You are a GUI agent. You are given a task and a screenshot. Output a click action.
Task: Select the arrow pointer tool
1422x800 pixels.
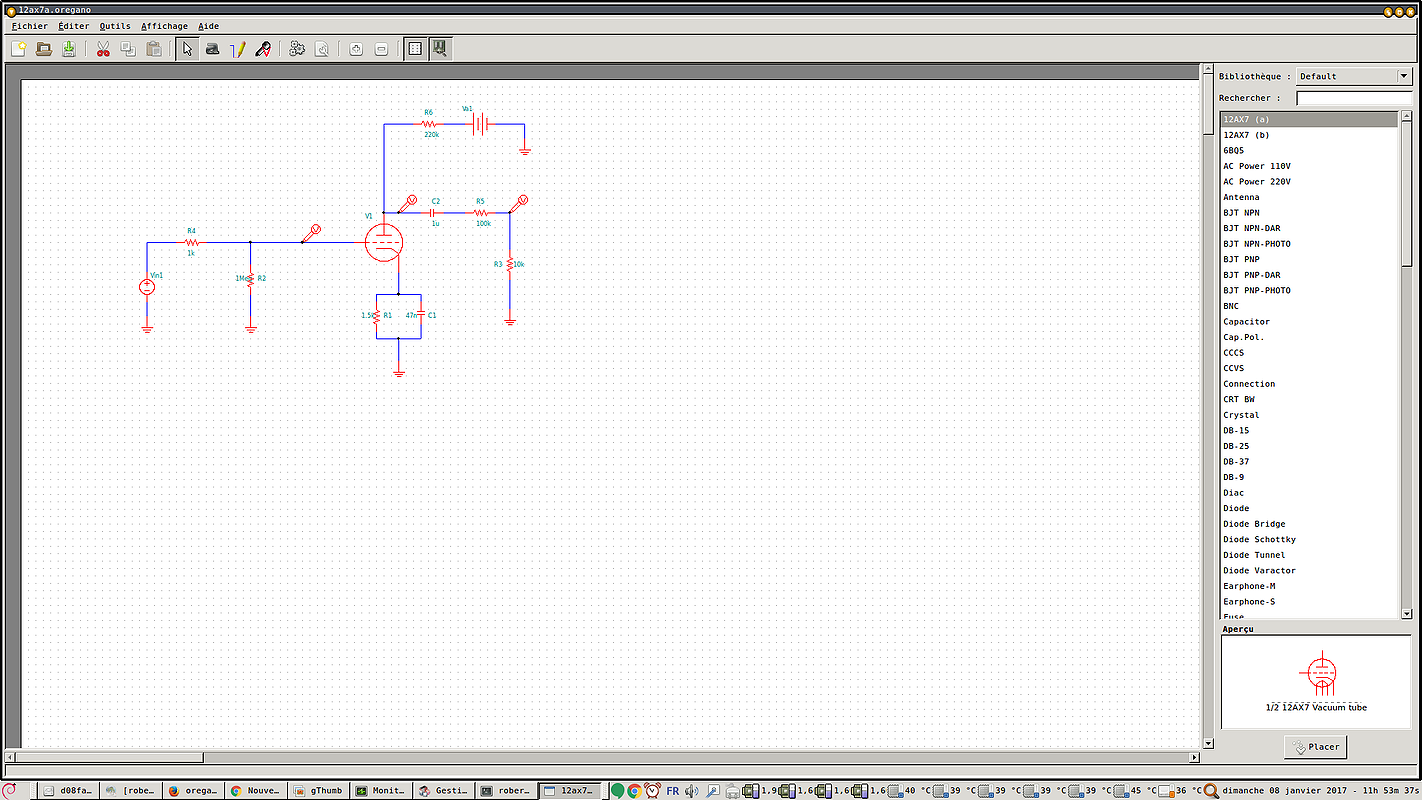pos(187,49)
